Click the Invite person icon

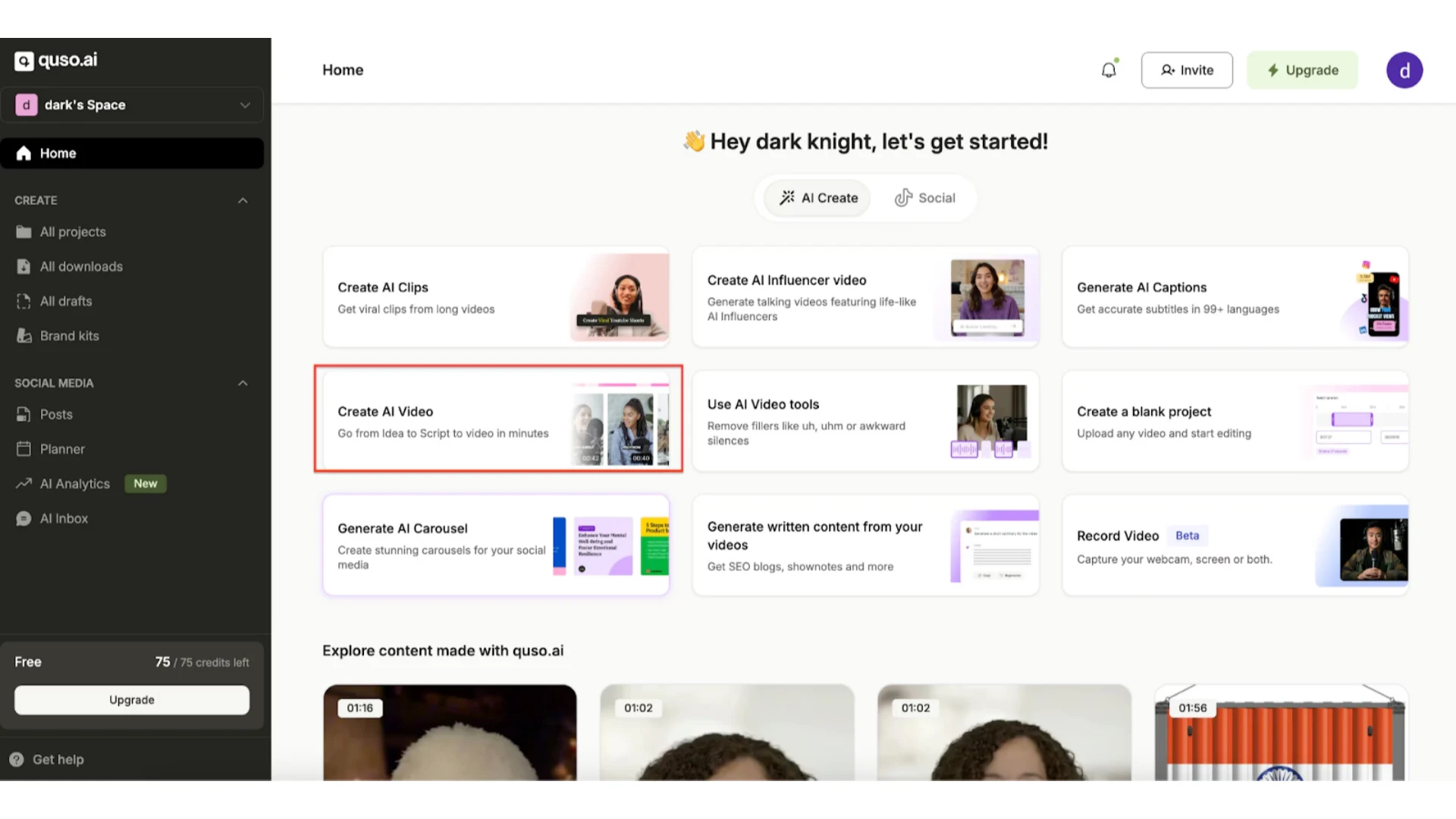point(1168,70)
